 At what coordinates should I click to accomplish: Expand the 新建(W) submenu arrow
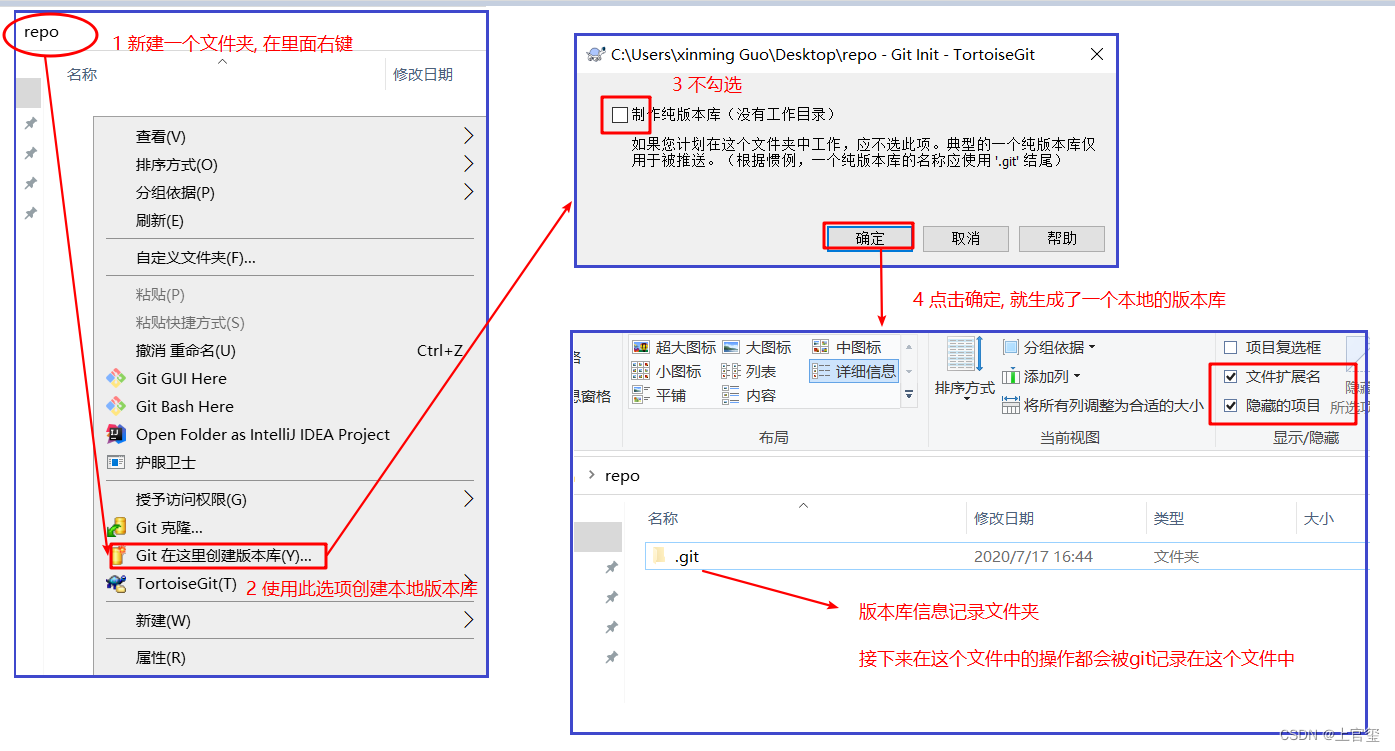pyautogui.click(x=468, y=620)
